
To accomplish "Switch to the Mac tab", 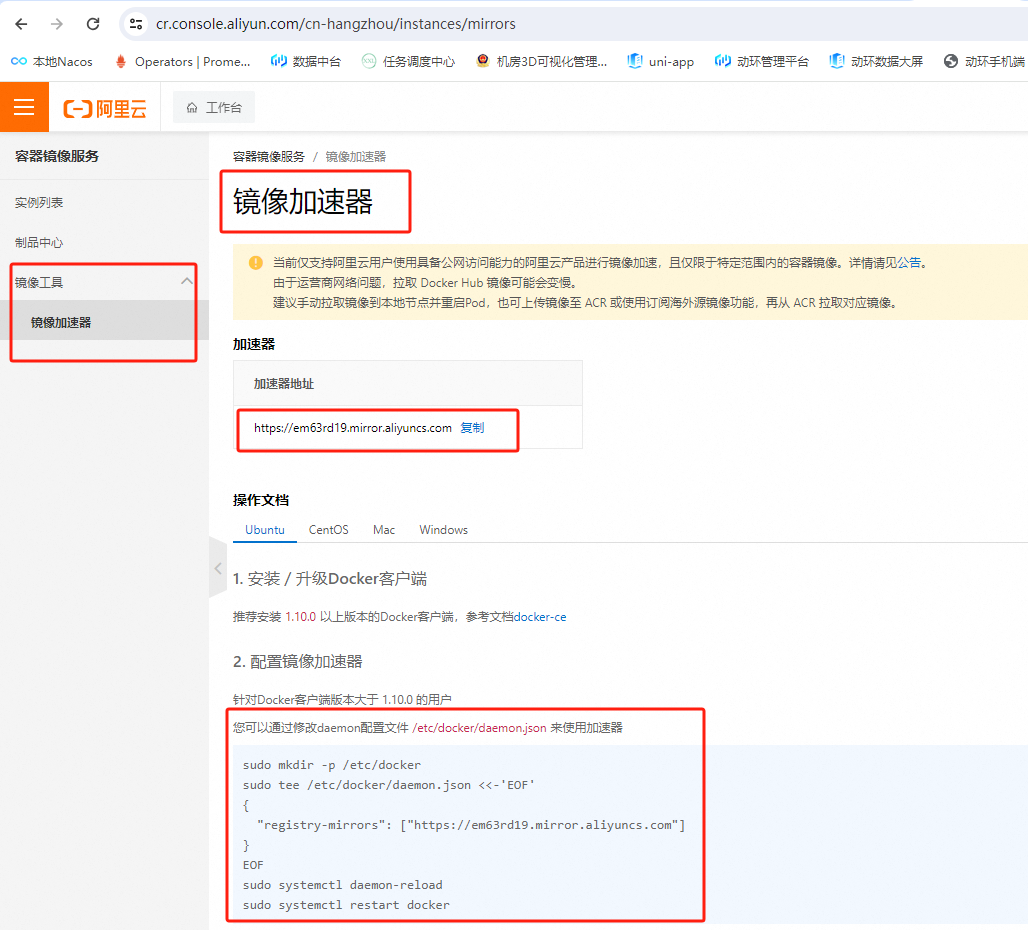I will [x=384, y=530].
